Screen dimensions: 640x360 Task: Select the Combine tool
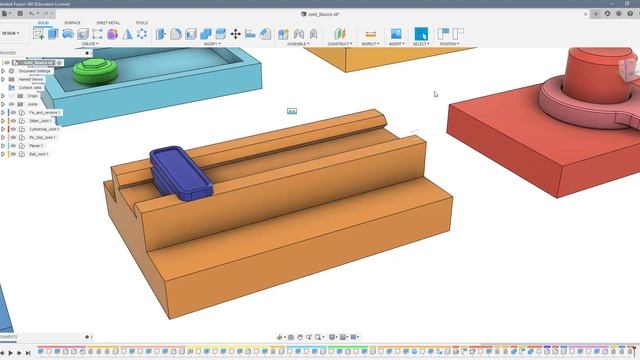coord(206,34)
